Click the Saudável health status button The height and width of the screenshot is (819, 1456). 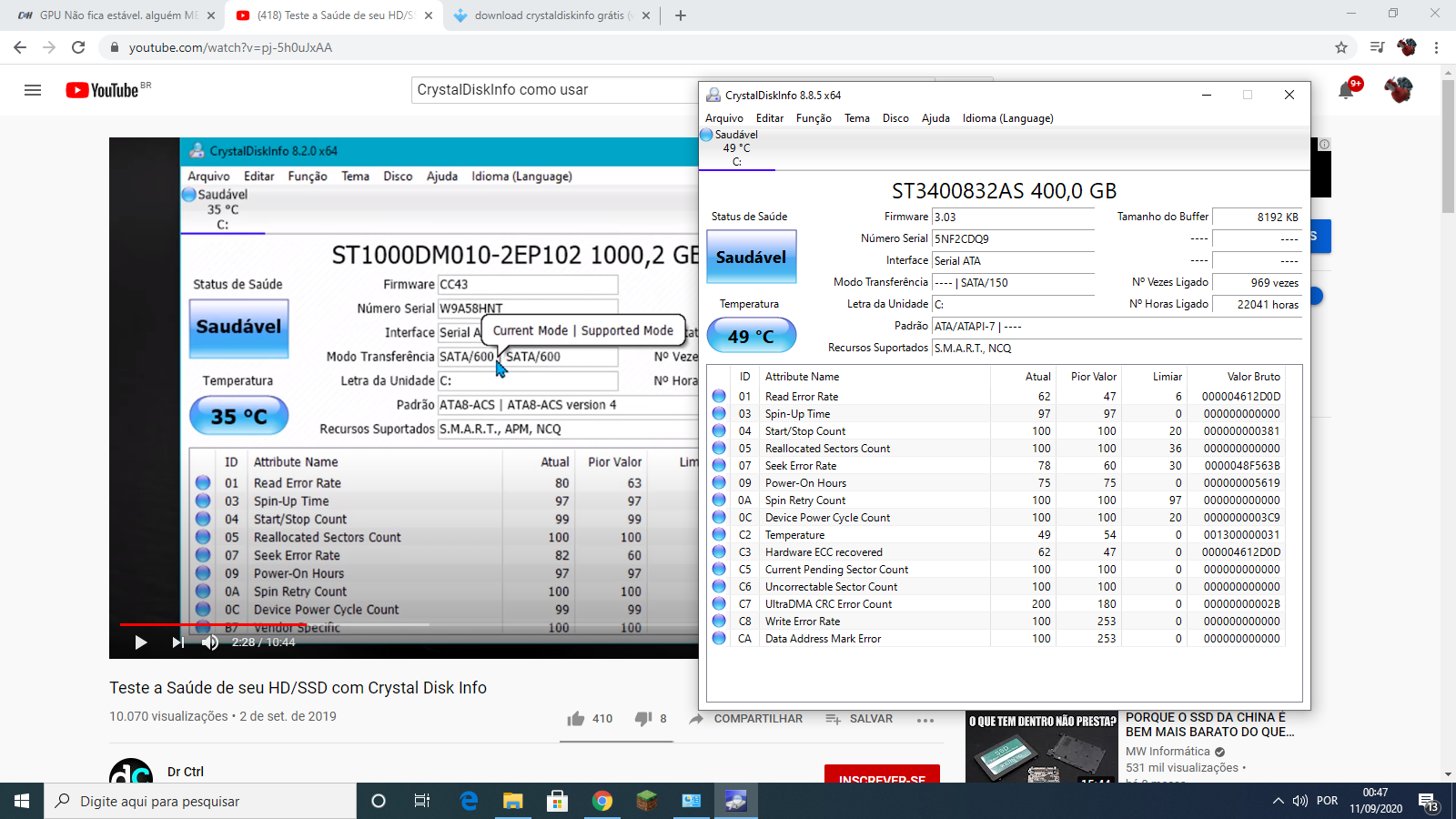pos(752,258)
